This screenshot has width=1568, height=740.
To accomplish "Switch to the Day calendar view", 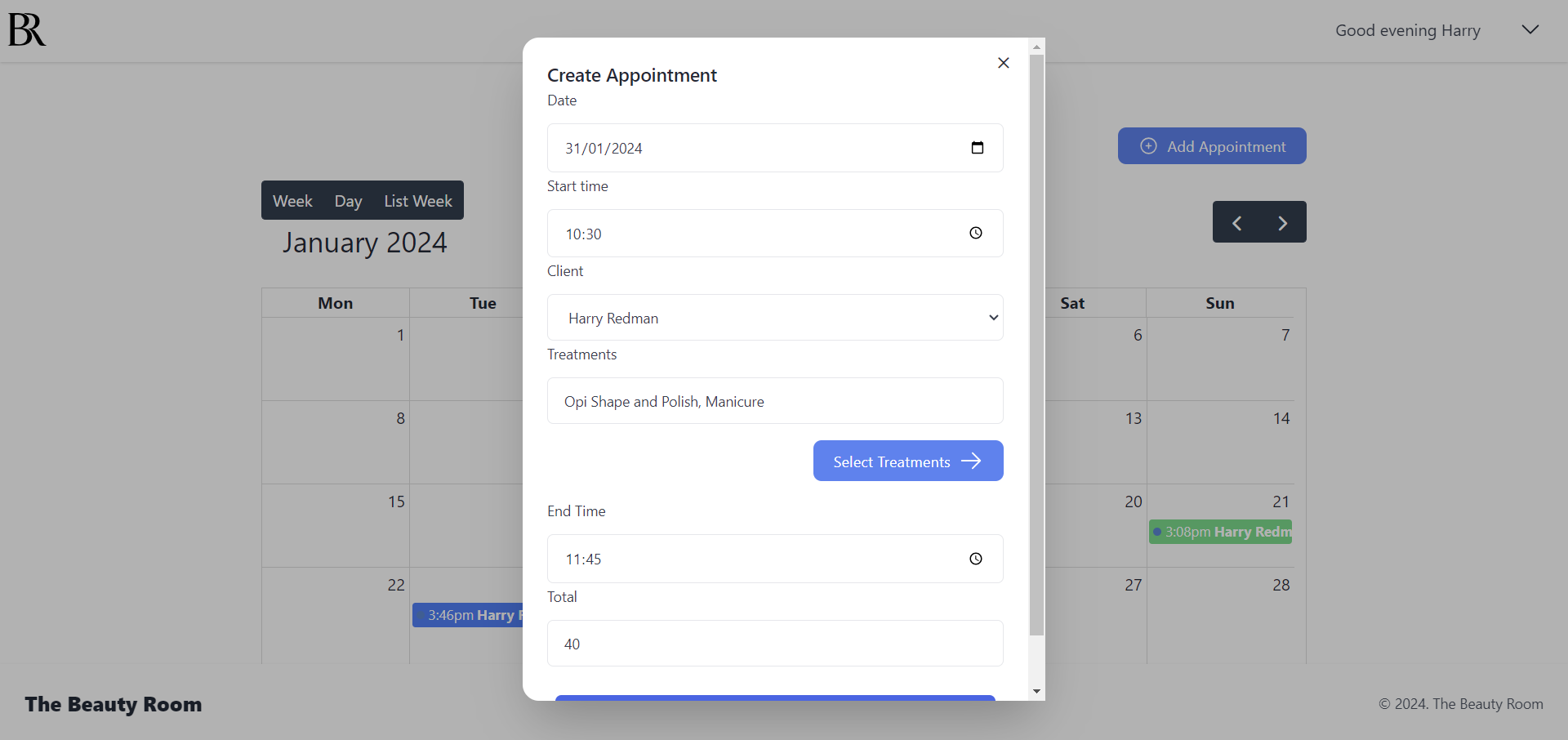I will point(348,200).
